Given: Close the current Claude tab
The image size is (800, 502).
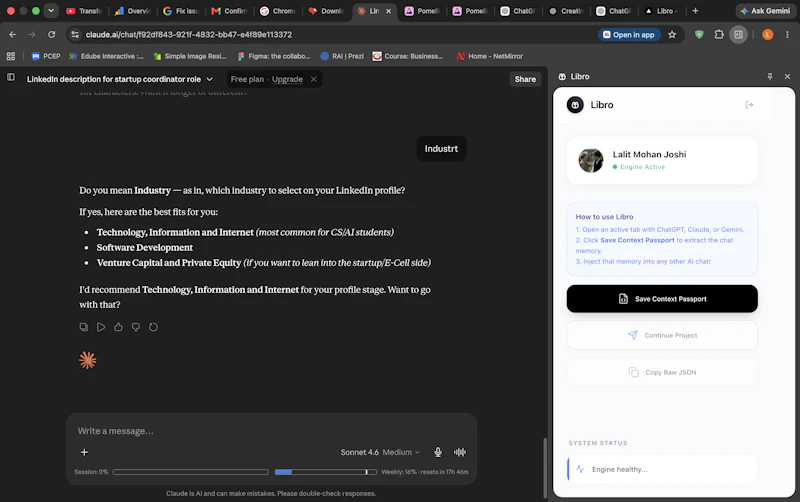Looking at the screenshot, I should [388, 11].
